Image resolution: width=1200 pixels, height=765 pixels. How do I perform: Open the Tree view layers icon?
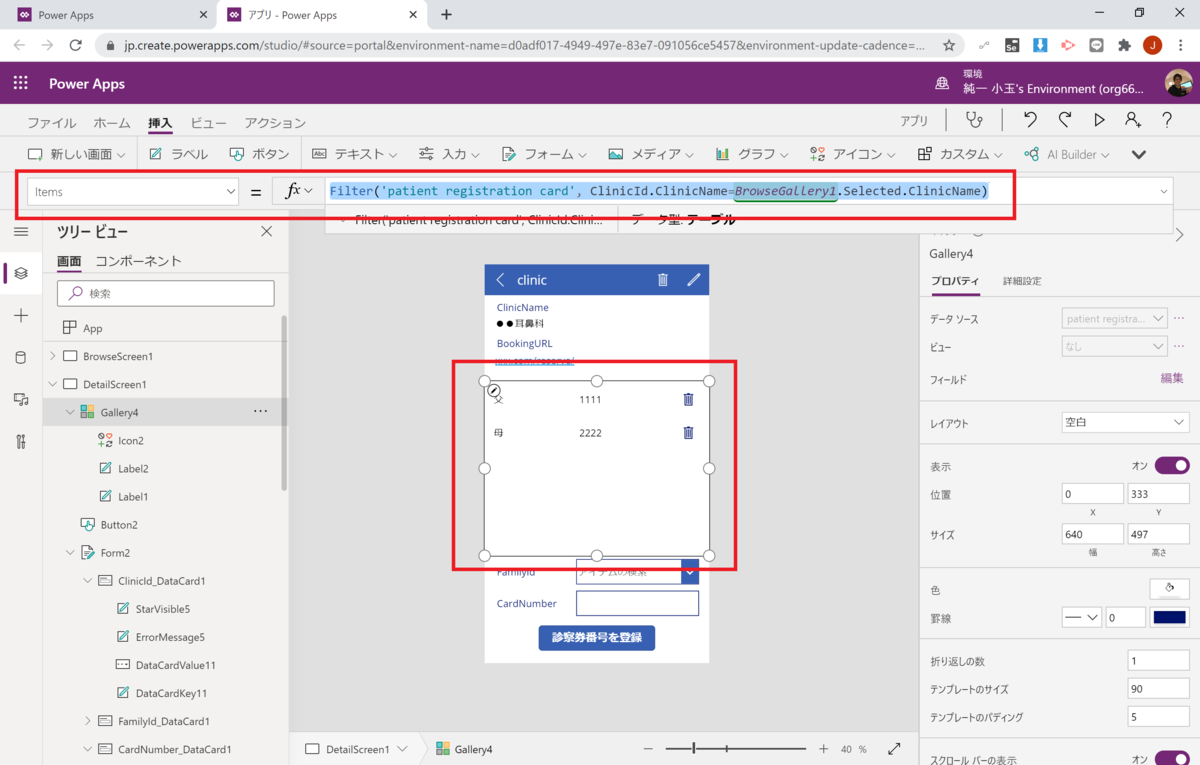click(21, 273)
